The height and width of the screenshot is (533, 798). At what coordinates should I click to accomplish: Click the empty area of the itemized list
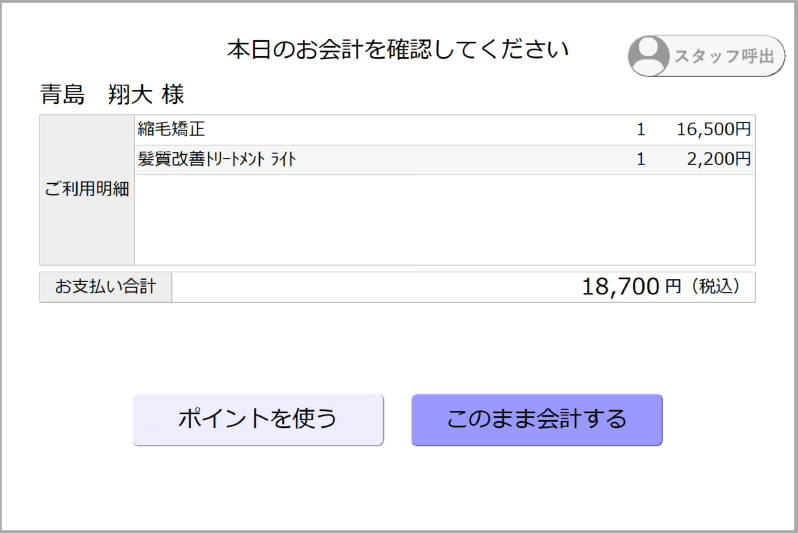coord(444,220)
